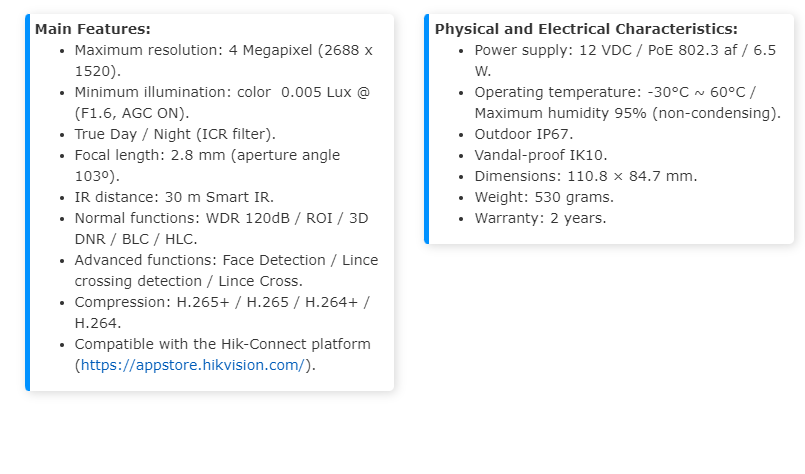Image resolution: width=805 pixels, height=474 pixels.
Task: Click the Physical and Electrical Characteristics heading
Action: (586, 29)
